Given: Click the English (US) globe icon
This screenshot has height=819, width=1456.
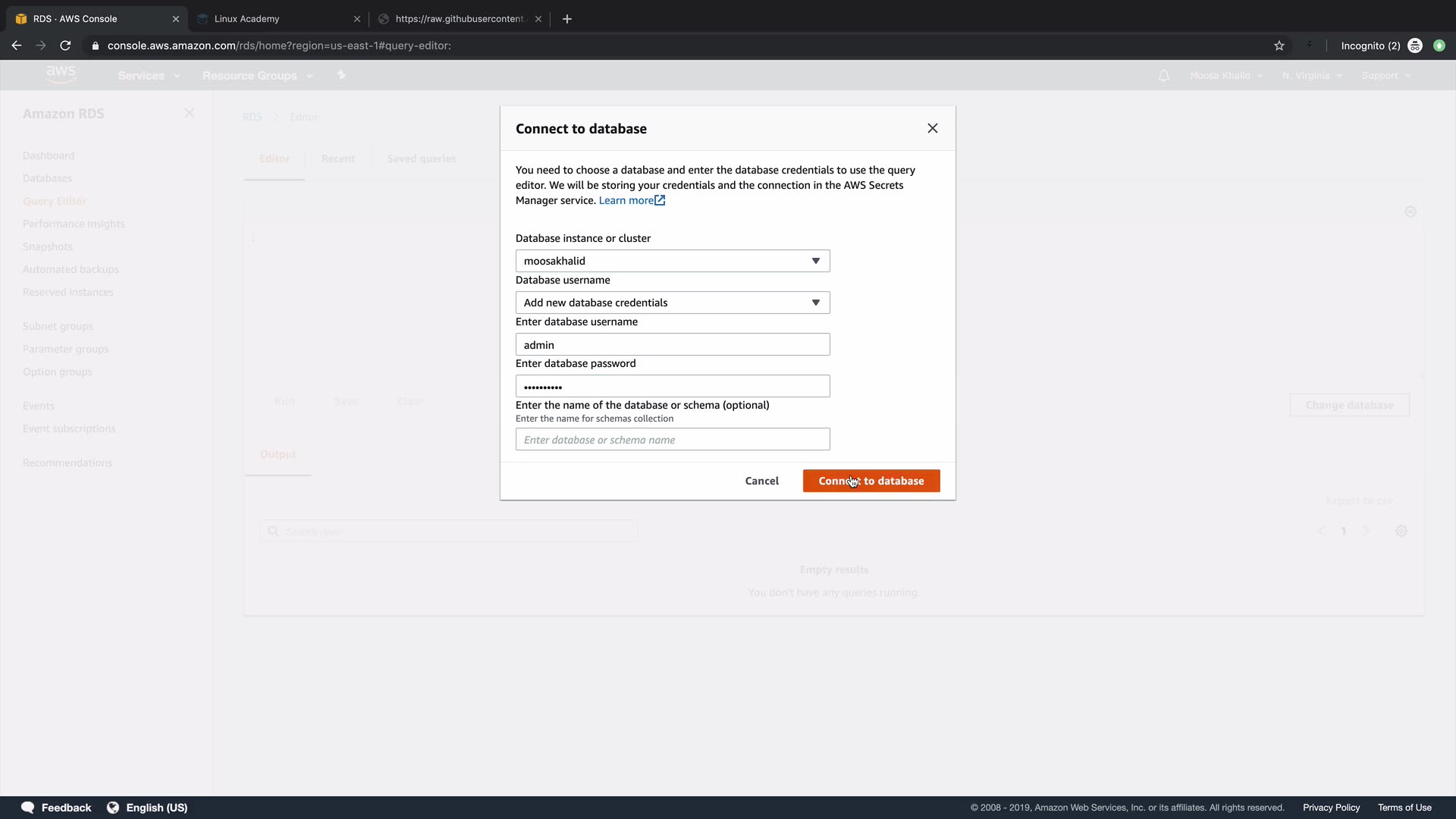Looking at the screenshot, I should click(113, 808).
